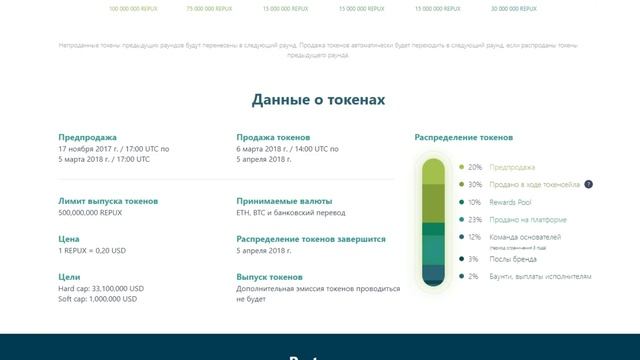
Task: Click the 2% bounty legend bullet
Action: (462, 276)
